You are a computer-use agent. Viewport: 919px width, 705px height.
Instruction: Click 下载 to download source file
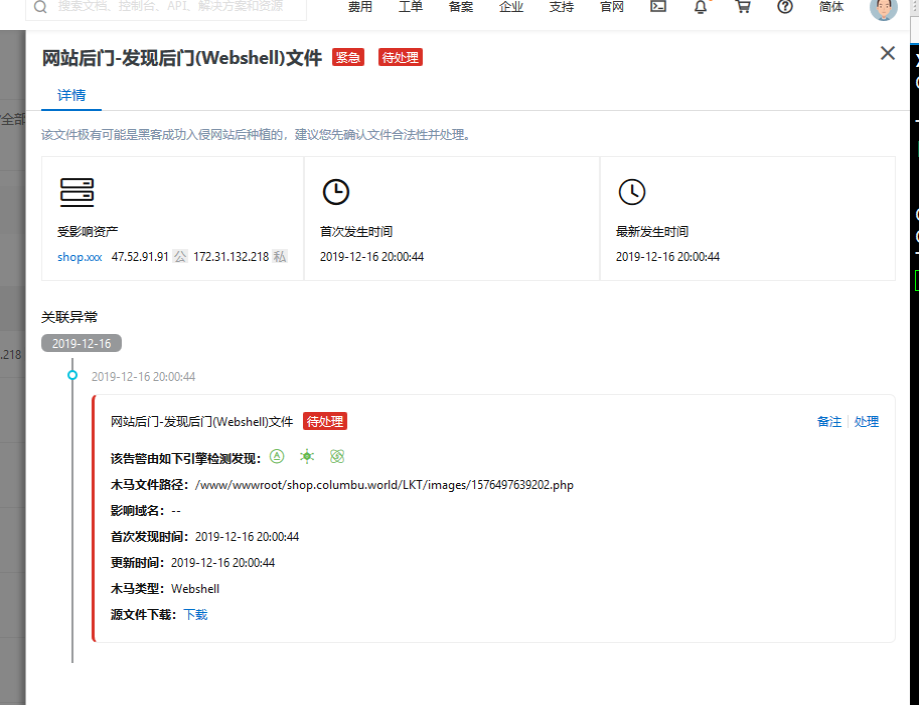(x=196, y=615)
